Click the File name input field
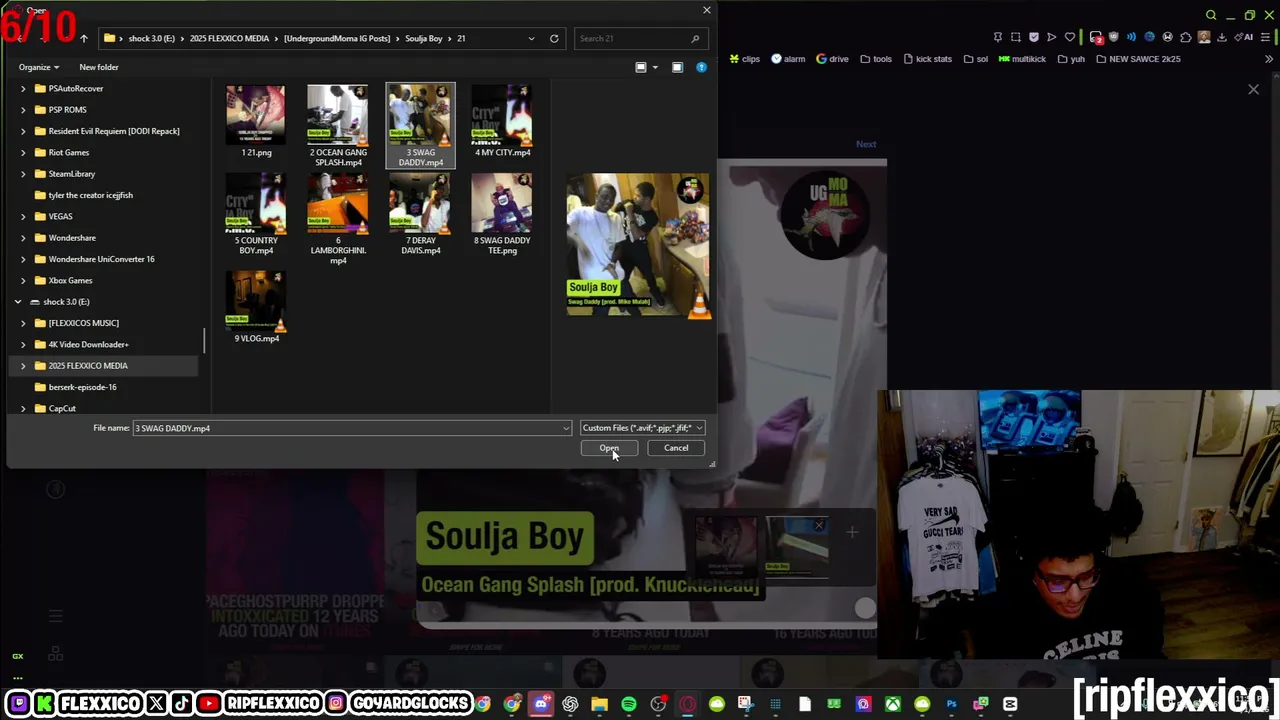Image resolution: width=1280 pixels, height=720 pixels. pos(351,428)
